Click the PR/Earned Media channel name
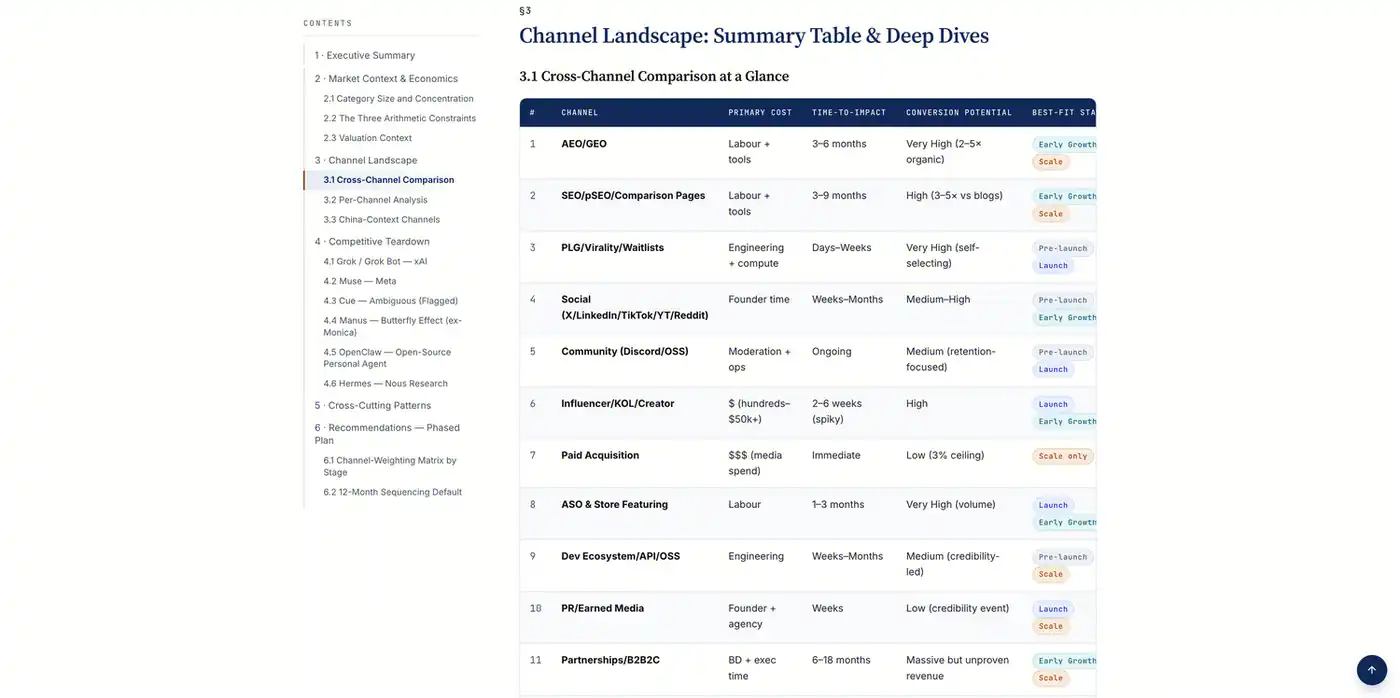1400x698 pixels. point(602,608)
